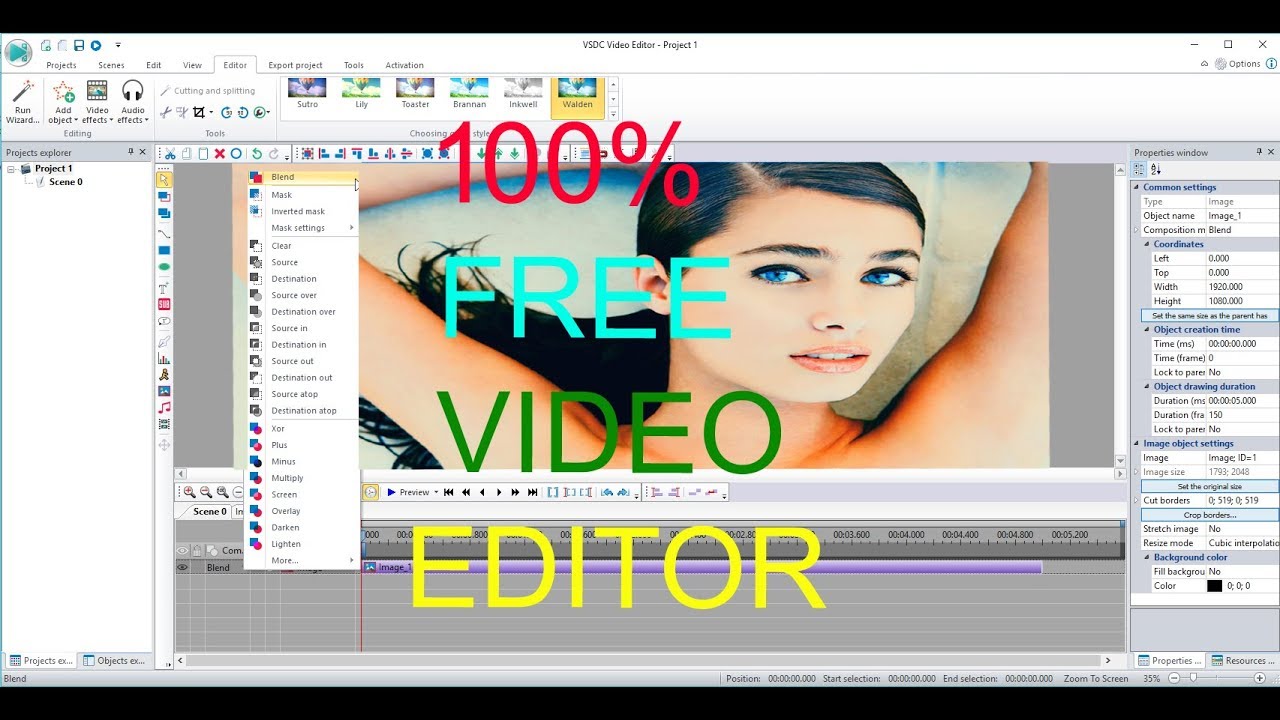Screen dimensions: 1280x720
Task: Click the save icon in quick access bar
Action: 79,45
